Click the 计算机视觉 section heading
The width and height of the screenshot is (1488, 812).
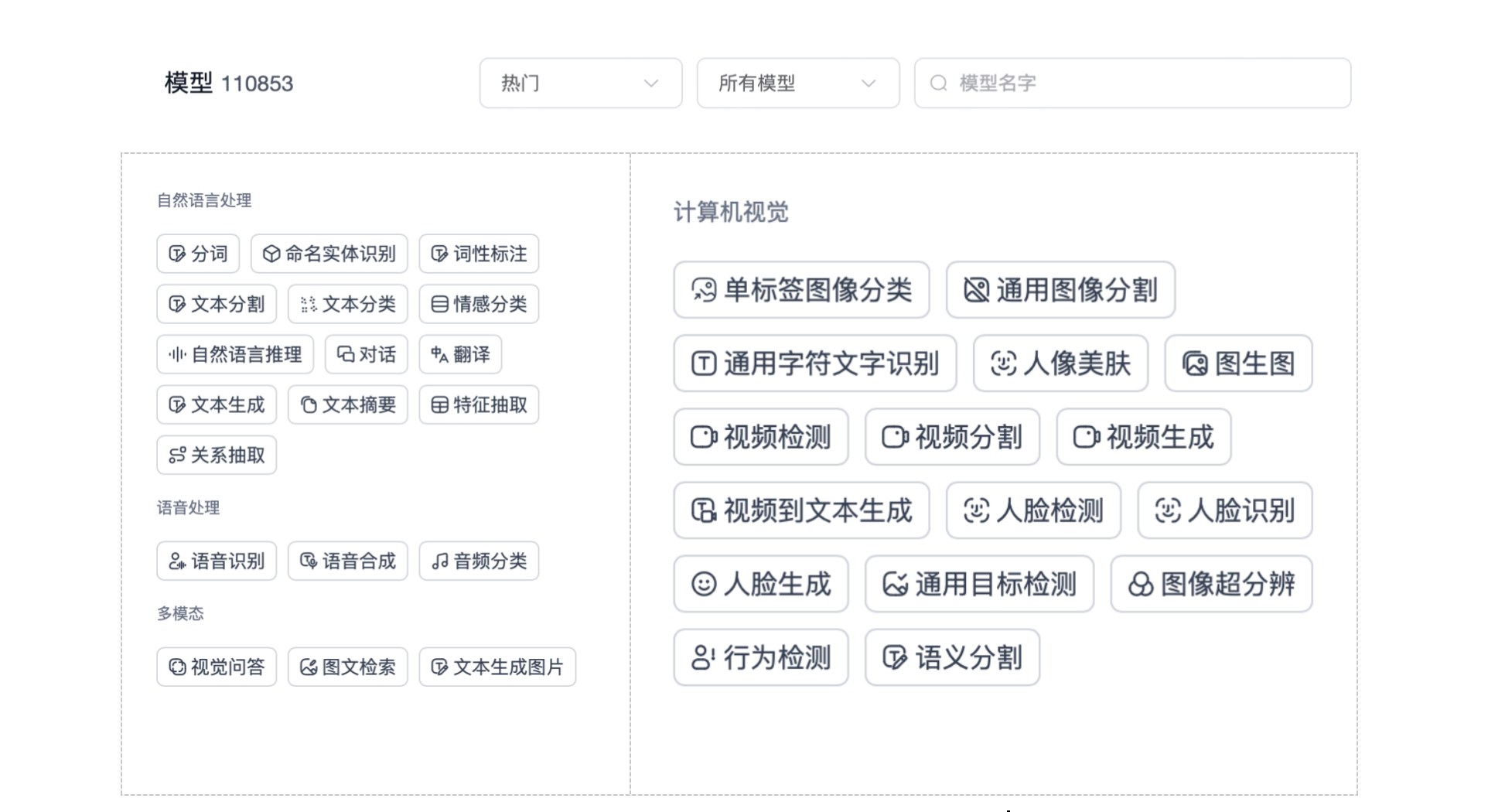click(x=731, y=213)
